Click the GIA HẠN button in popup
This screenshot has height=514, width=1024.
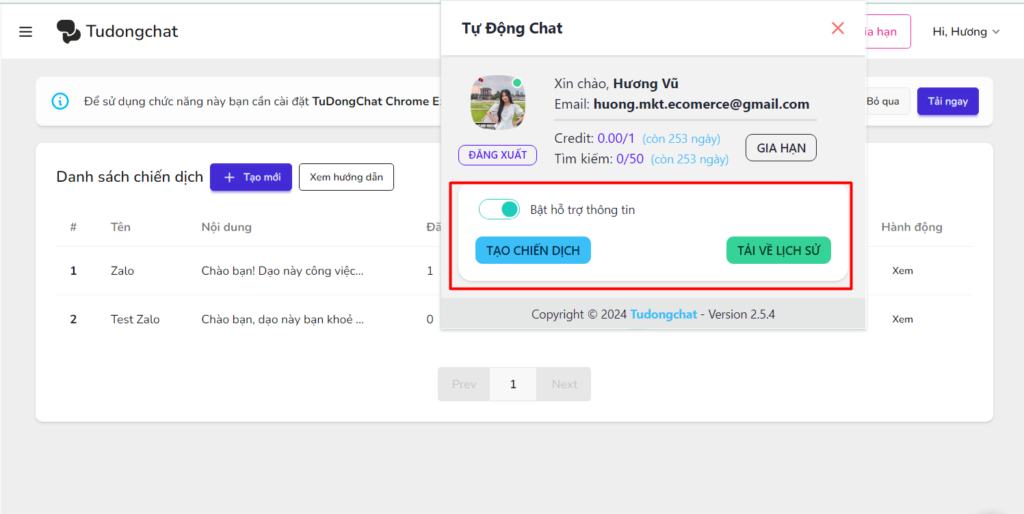pos(781,148)
